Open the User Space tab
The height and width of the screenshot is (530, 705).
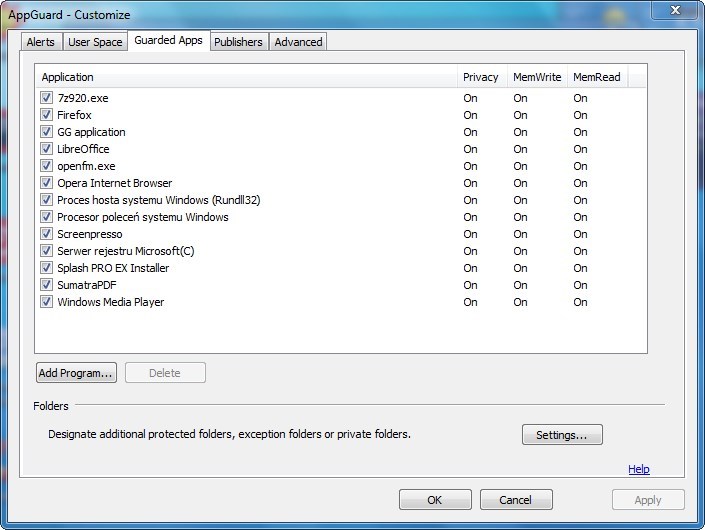click(x=95, y=42)
